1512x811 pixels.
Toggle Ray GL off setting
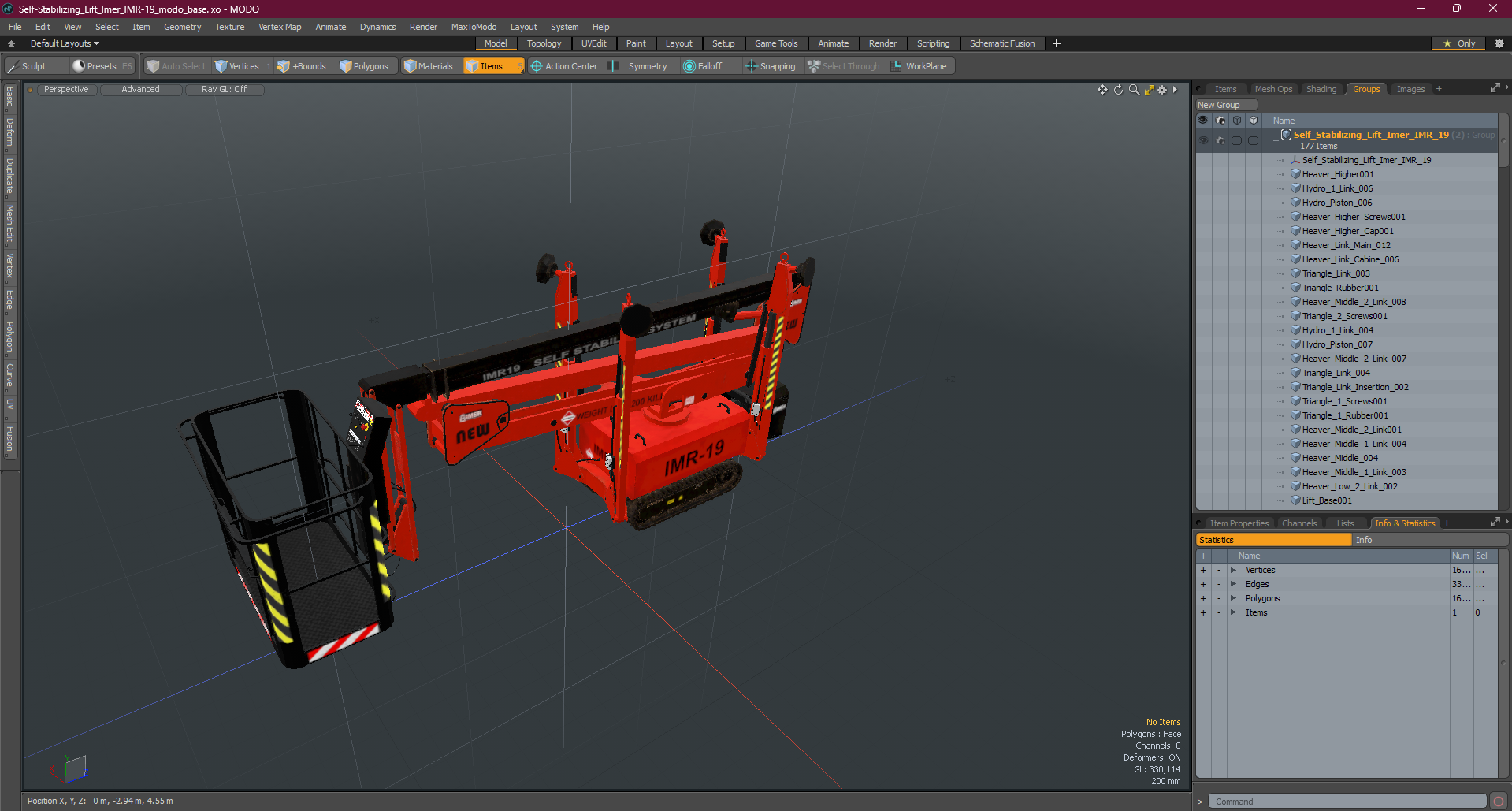[224, 90]
